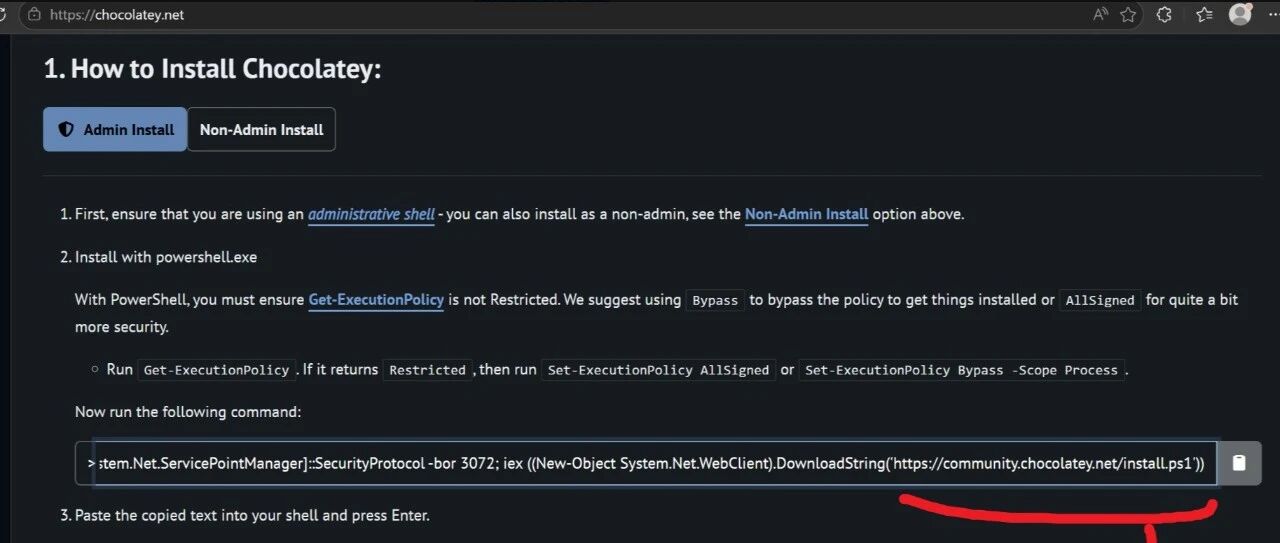
Task: Click the How to Install Chocolatey heading
Action: (x=212, y=69)
